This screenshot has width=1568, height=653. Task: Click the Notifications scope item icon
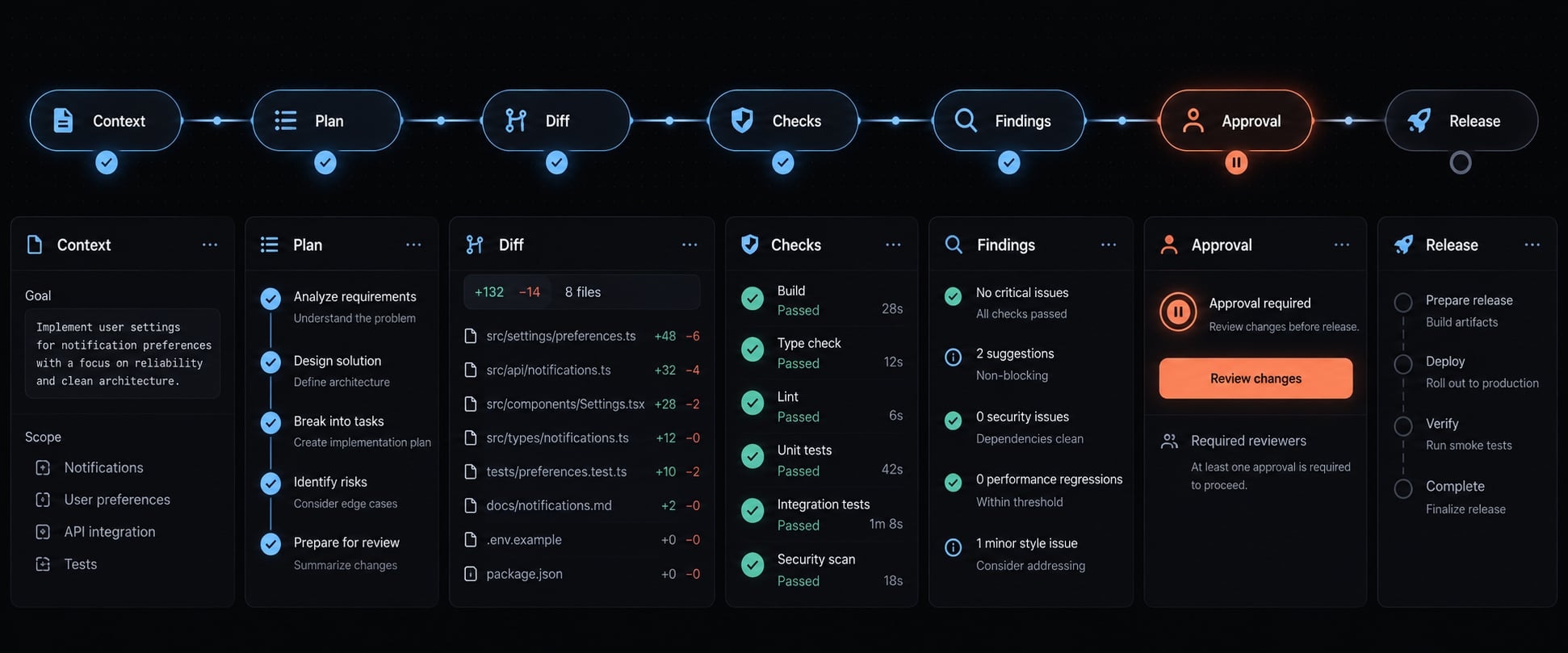(x=43, y=467)
